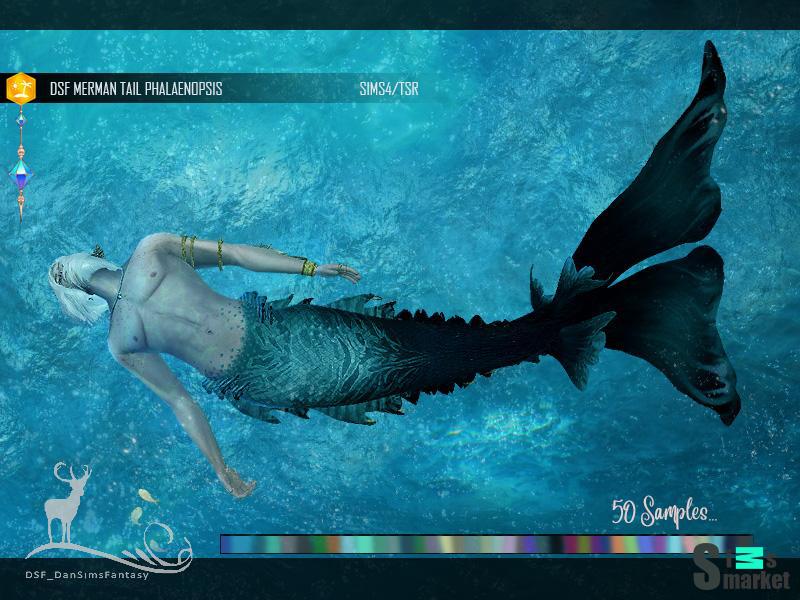Pick the leftmost blue swatch in color bar
Image resolution: width=800 pixels, height=600 pixels.
(x=227, y=544)
